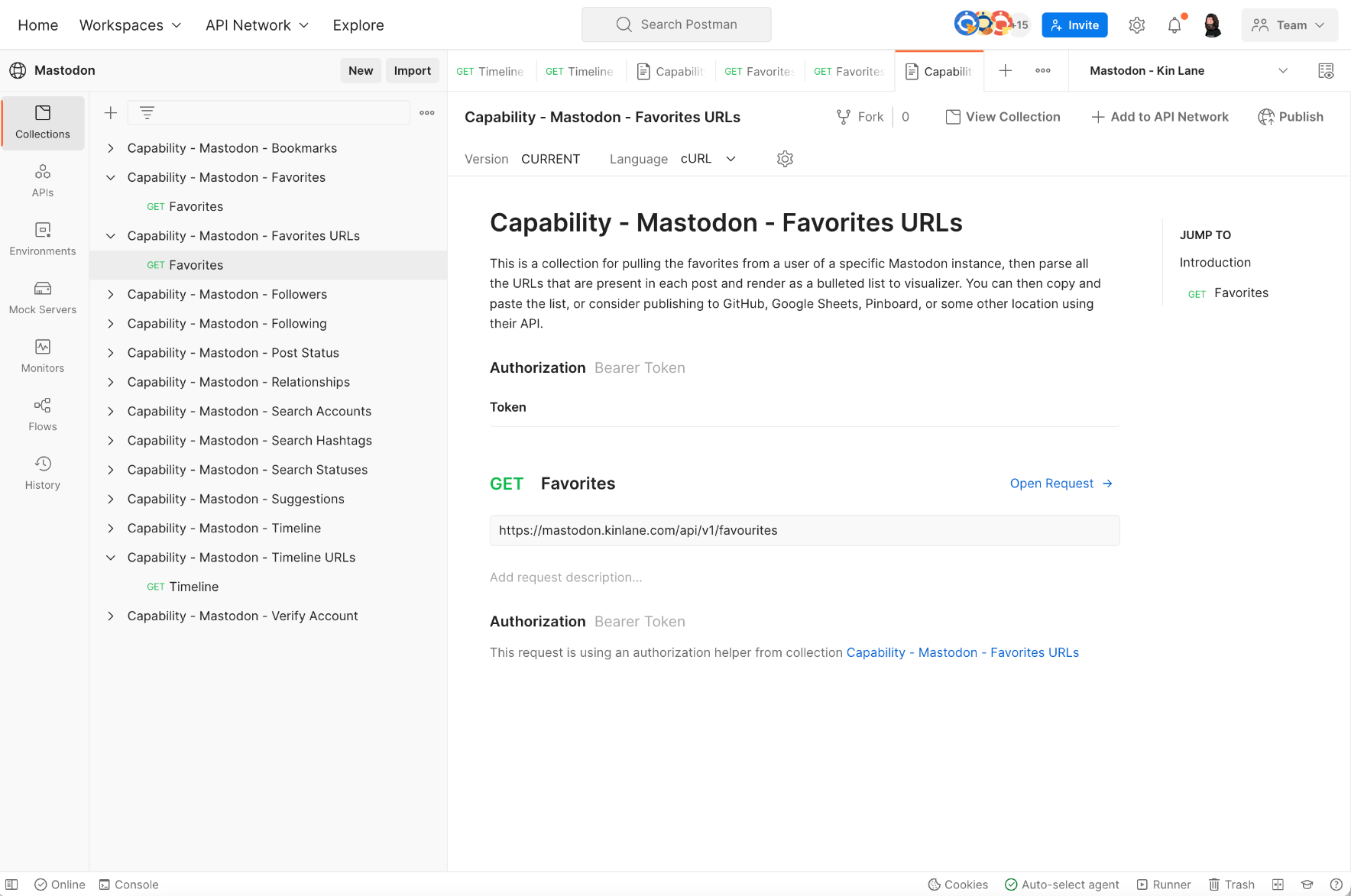The width and height of the screenshot is (1351, 896).
Task: Click the Open Request link
Action: tap(1061, 484)
